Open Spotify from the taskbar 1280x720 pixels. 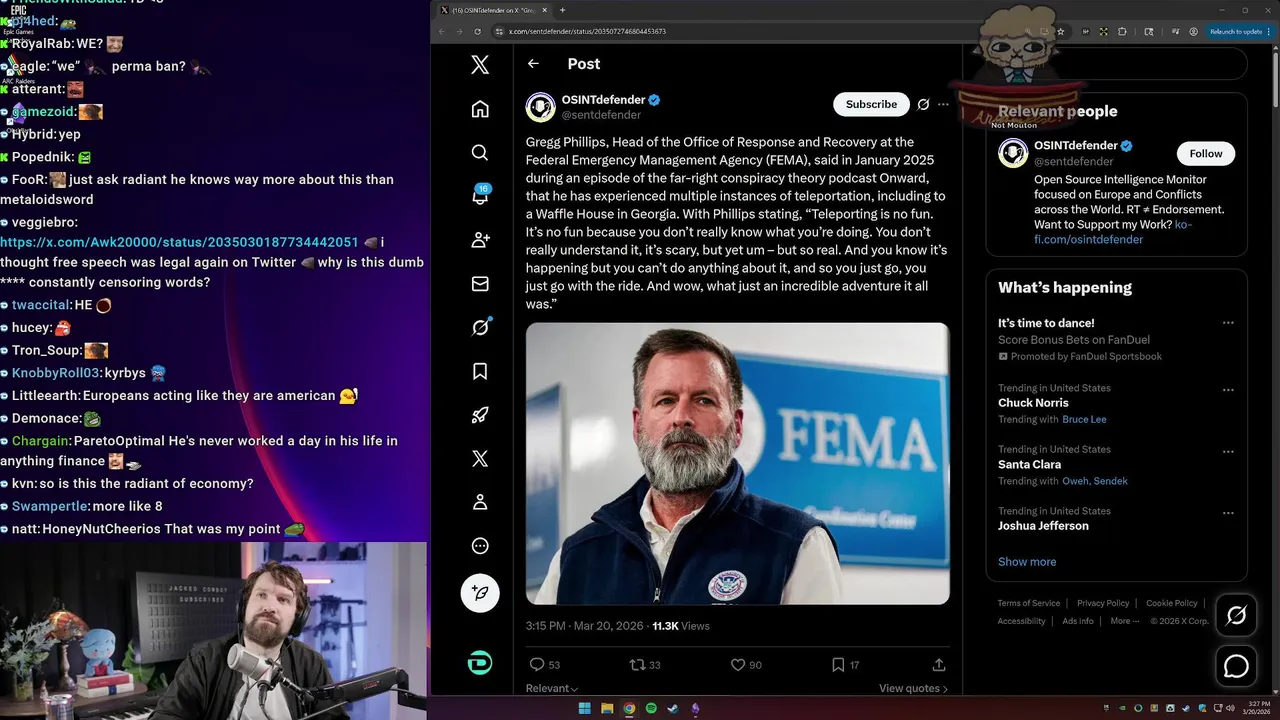click(x=651, y=708)
